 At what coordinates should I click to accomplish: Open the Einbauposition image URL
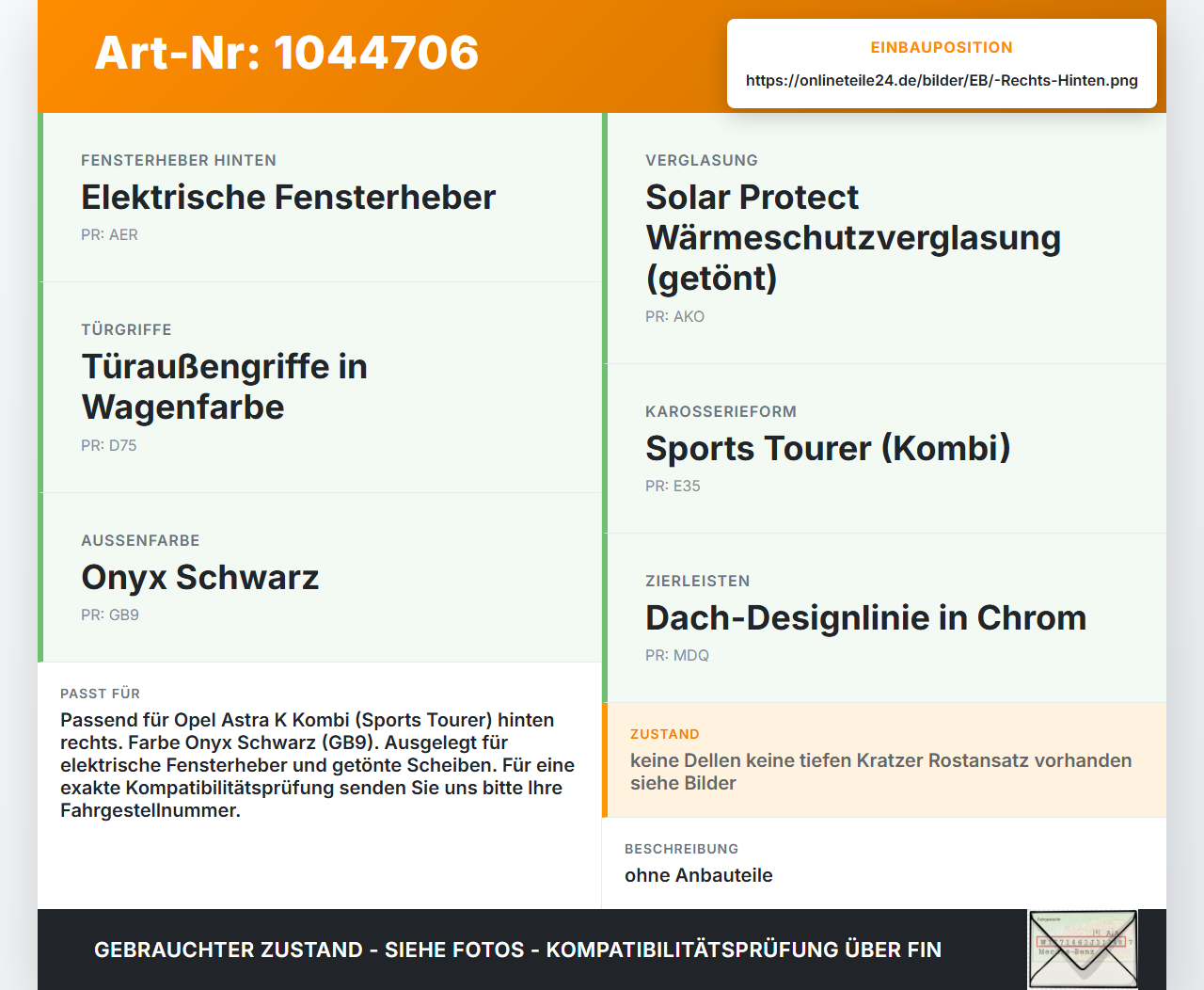tap(942, 81)
